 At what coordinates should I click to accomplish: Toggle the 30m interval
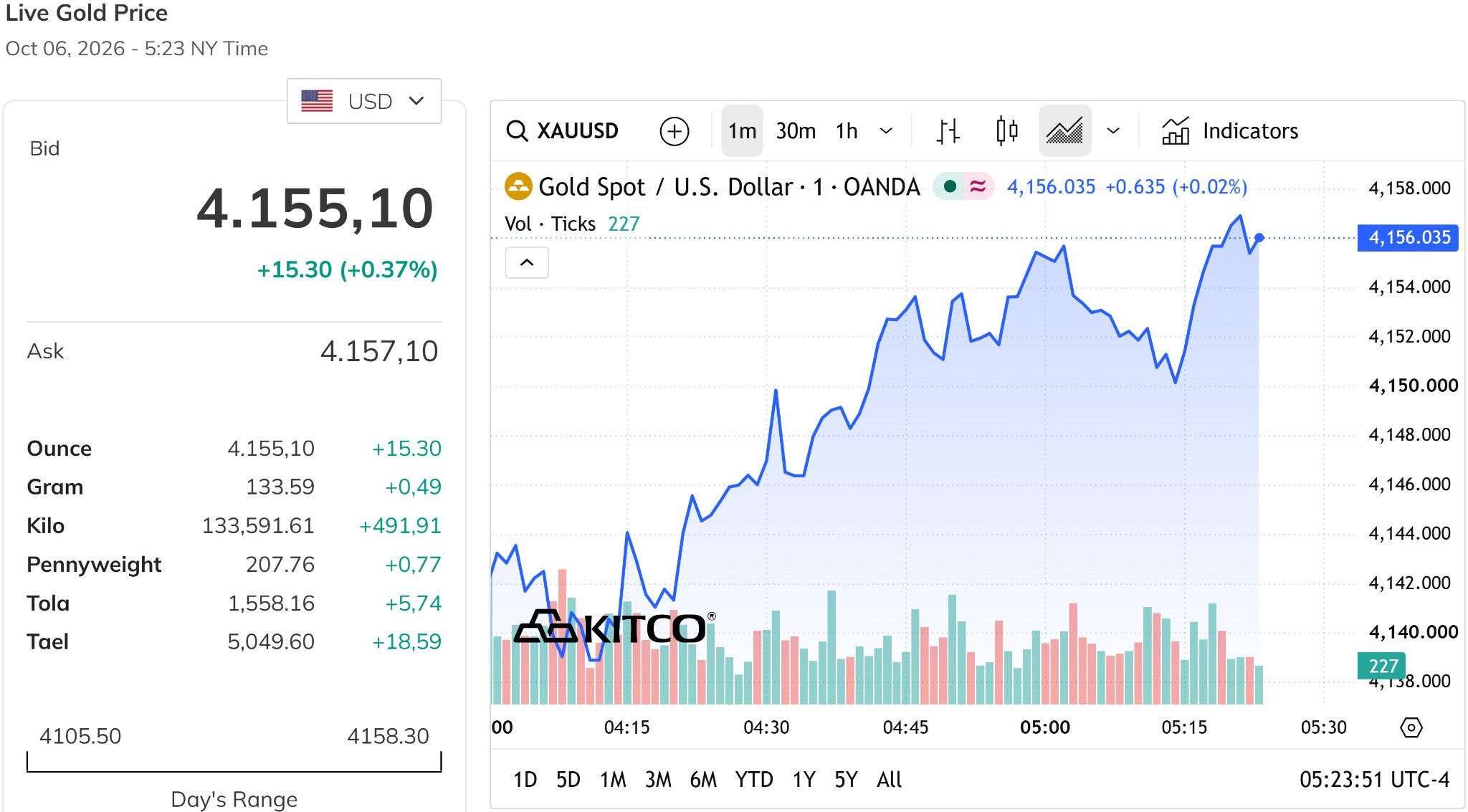796,131
